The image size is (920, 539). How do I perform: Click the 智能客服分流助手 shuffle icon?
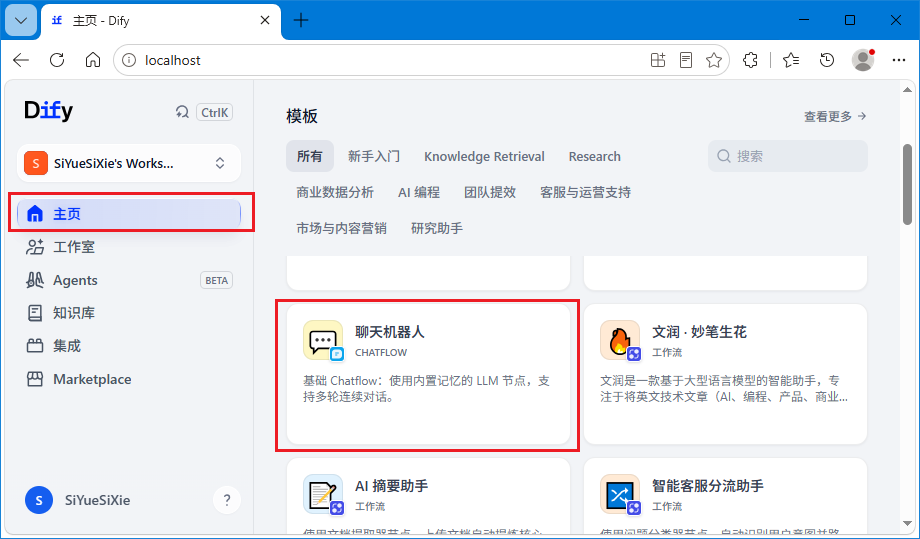coord(620,494)
